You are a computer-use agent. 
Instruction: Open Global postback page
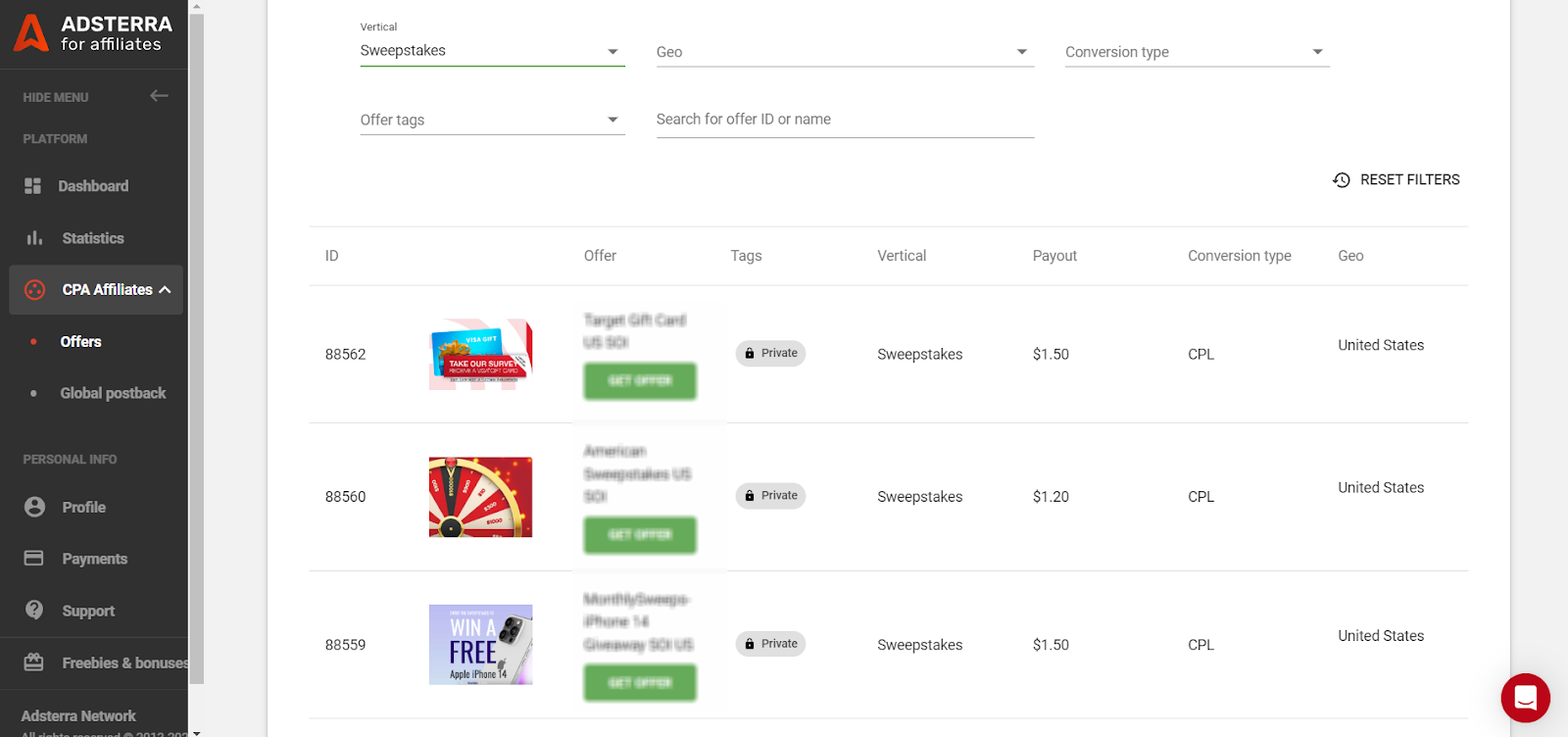[x=113, y=393]
